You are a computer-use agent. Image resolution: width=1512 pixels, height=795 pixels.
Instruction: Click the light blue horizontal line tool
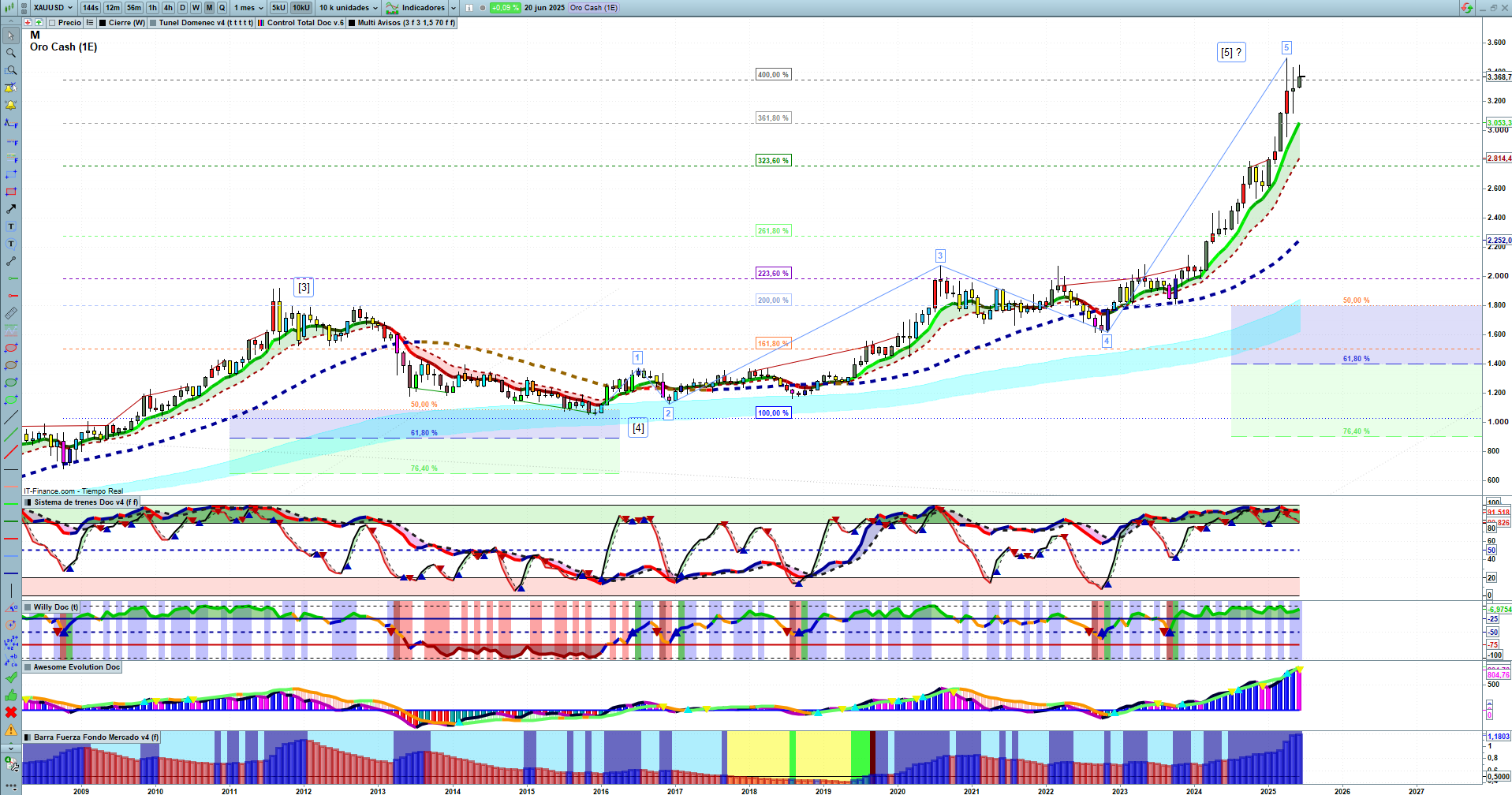[10, 556]
